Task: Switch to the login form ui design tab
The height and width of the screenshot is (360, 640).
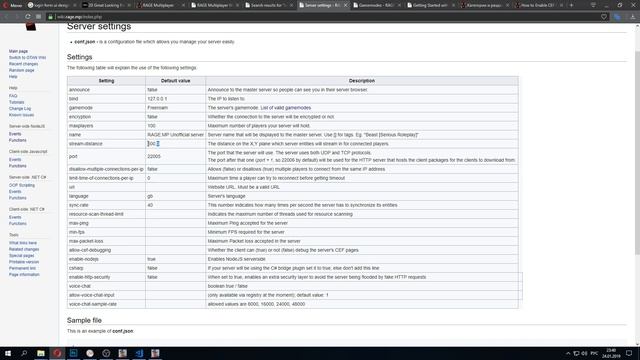Action: click(52, 5)
